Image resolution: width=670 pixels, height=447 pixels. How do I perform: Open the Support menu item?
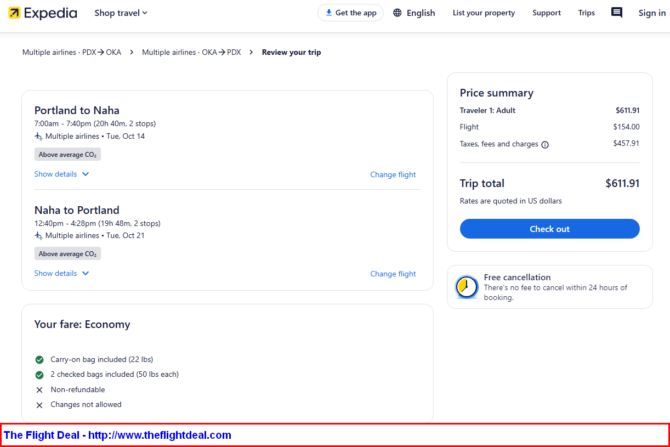[x=546, y=13]
